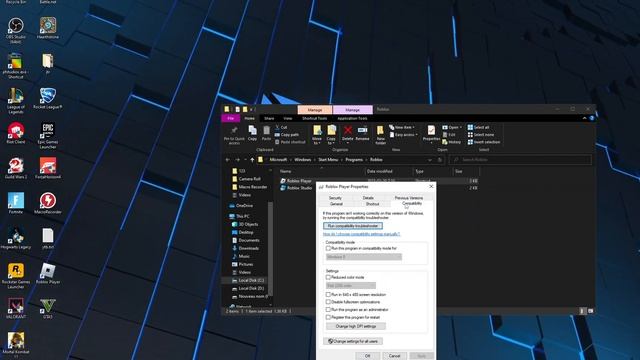Click the Search Roblox field

point(520,160)
